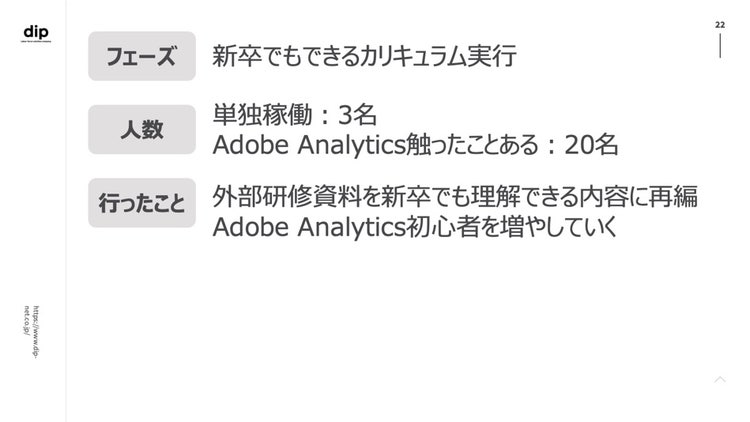Click the text 新卒でもできるカリキュラム実行
This screenshot has width=750, height=422.
click(x=364, y=56)
